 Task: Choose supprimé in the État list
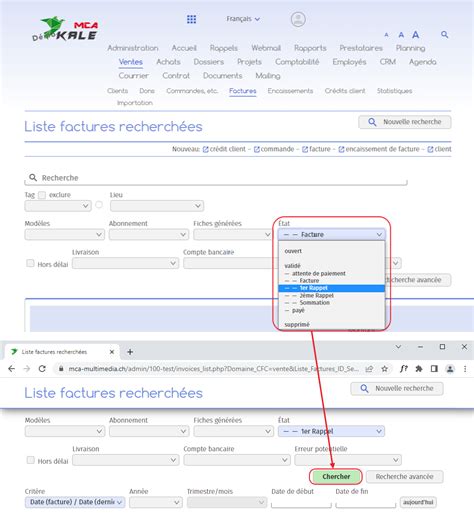coord(331,324)
